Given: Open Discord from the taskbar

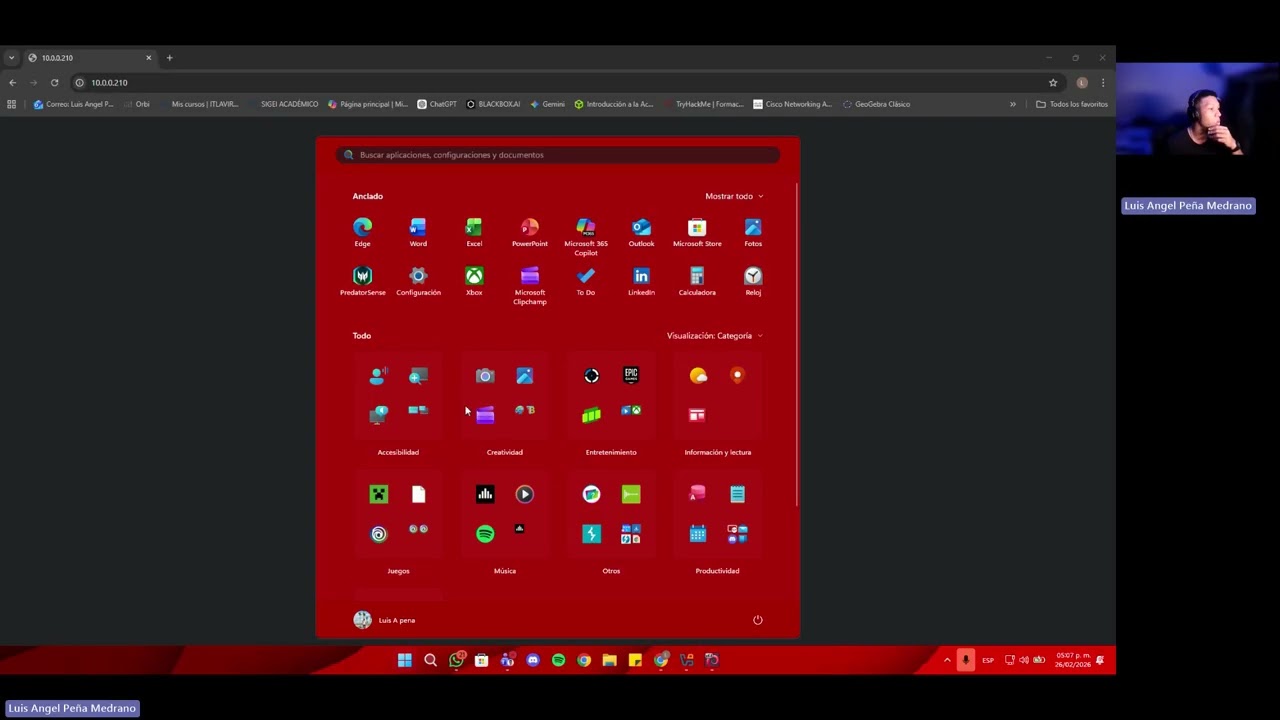Looking at the screenshot, I should click(533, 660).
